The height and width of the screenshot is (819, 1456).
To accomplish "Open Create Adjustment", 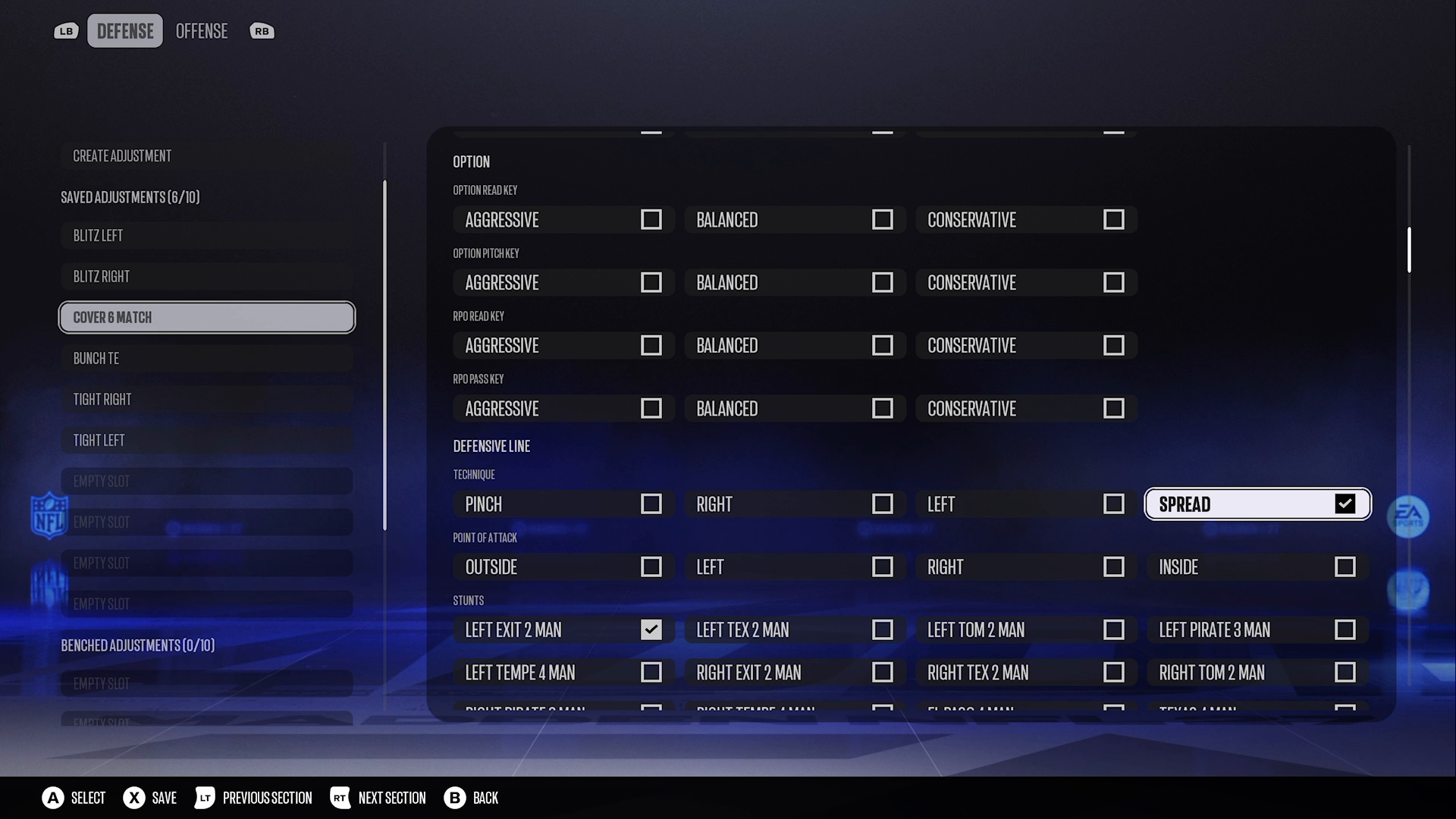I will pos(207,155).
